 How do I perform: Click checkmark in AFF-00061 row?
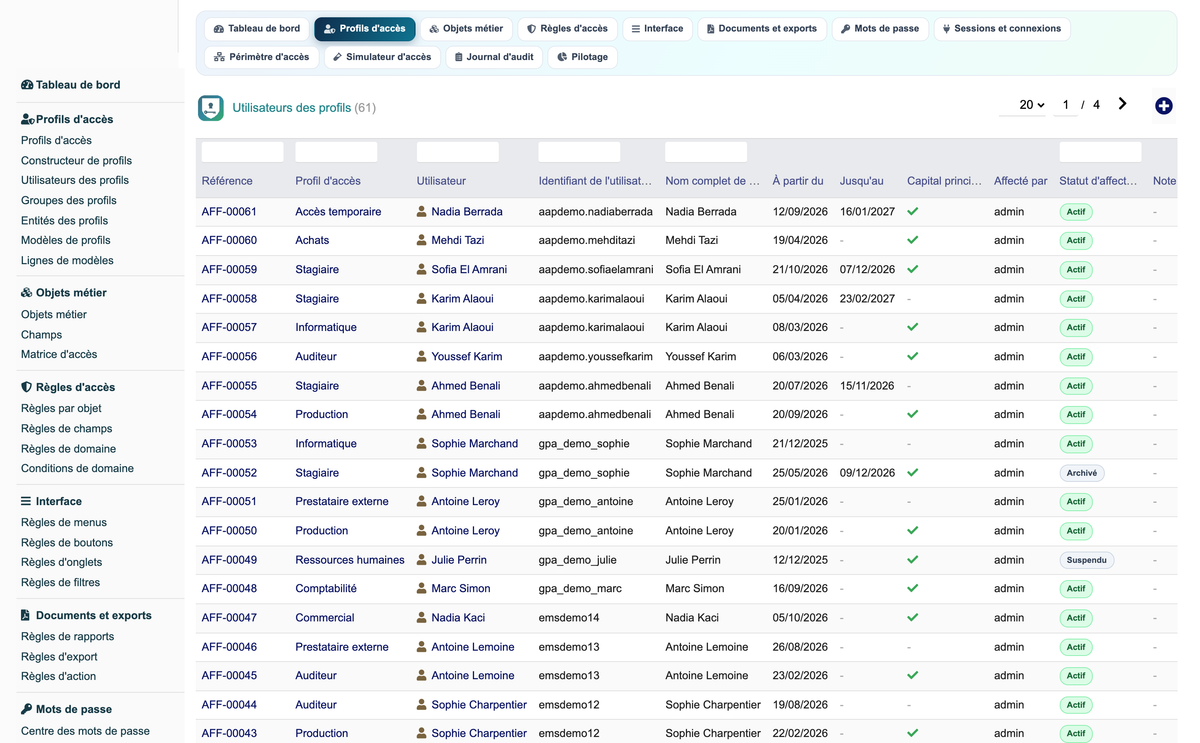[913, 212]
